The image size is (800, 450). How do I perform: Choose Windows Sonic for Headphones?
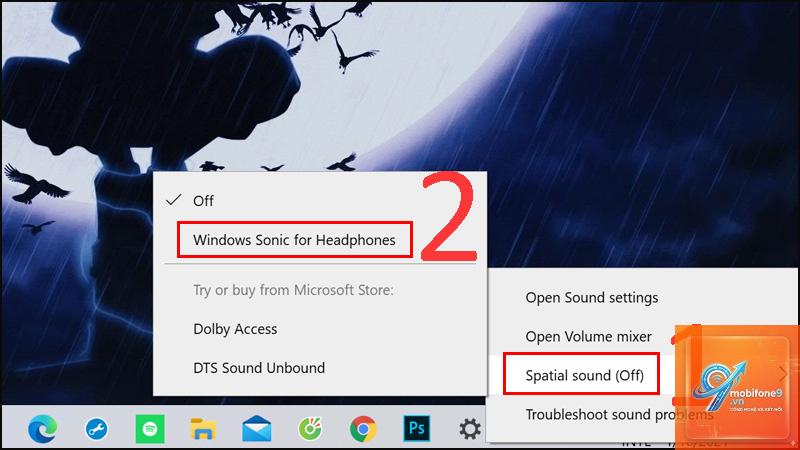[320, 240]
